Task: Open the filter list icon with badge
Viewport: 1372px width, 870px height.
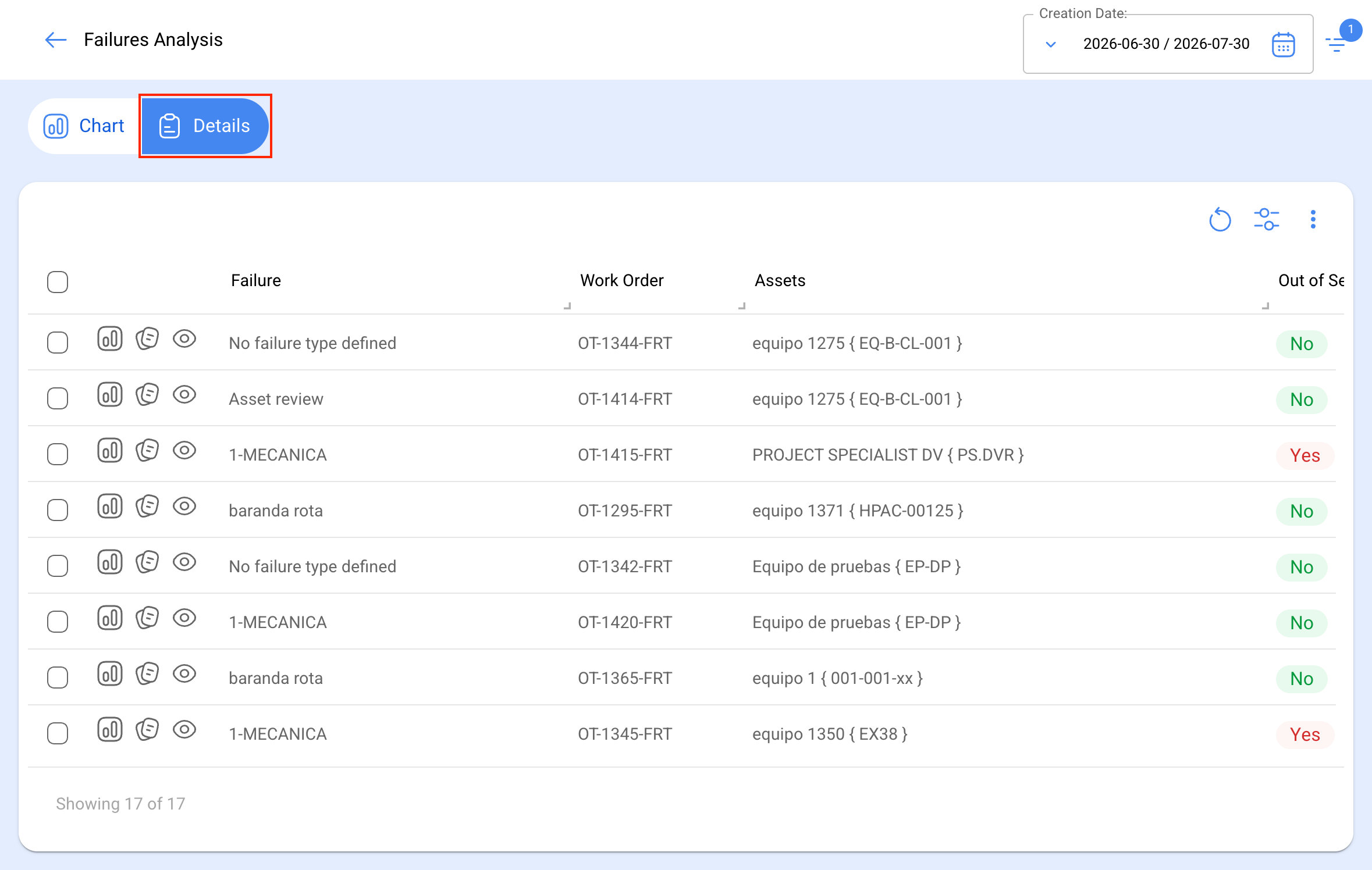Action: [x=1336, y=44]
